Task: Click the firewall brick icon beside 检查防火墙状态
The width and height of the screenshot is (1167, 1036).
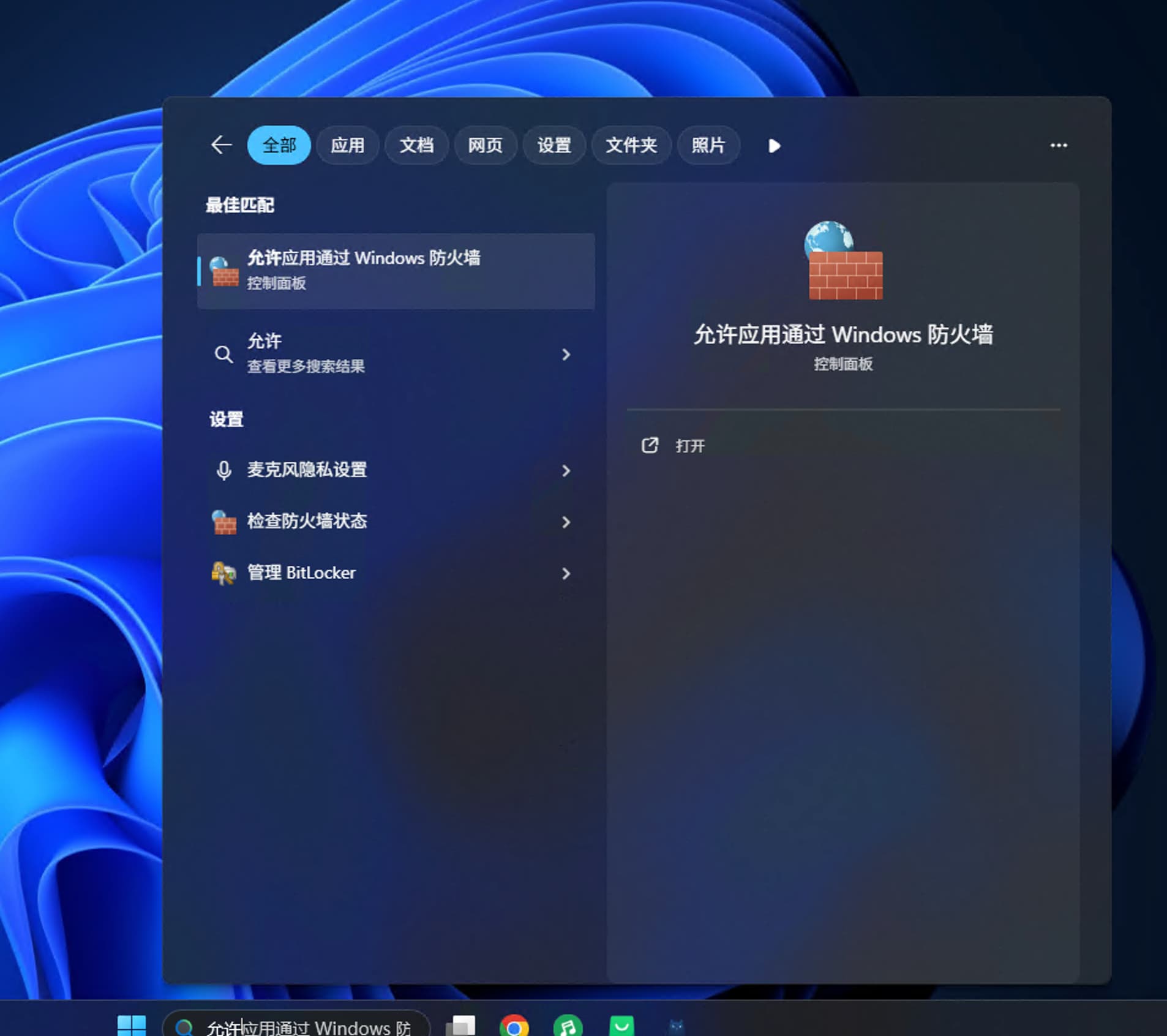Action: point(224,522)
